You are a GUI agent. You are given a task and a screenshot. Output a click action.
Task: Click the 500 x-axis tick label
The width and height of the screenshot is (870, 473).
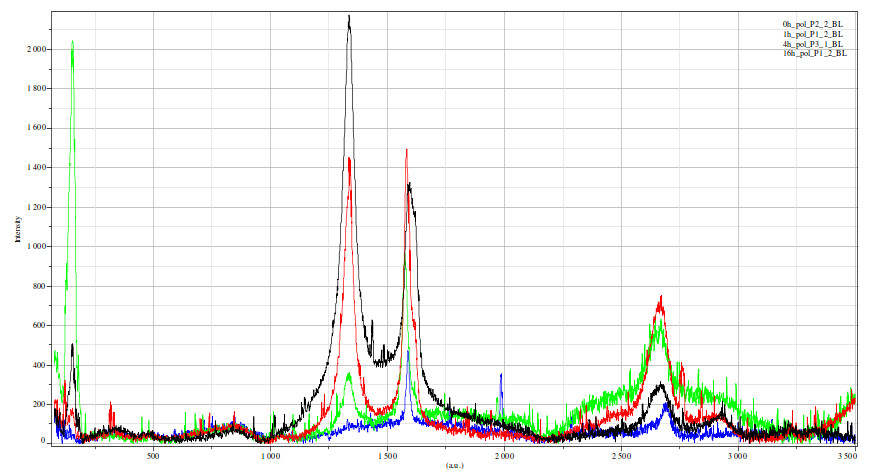click(153, 456)
